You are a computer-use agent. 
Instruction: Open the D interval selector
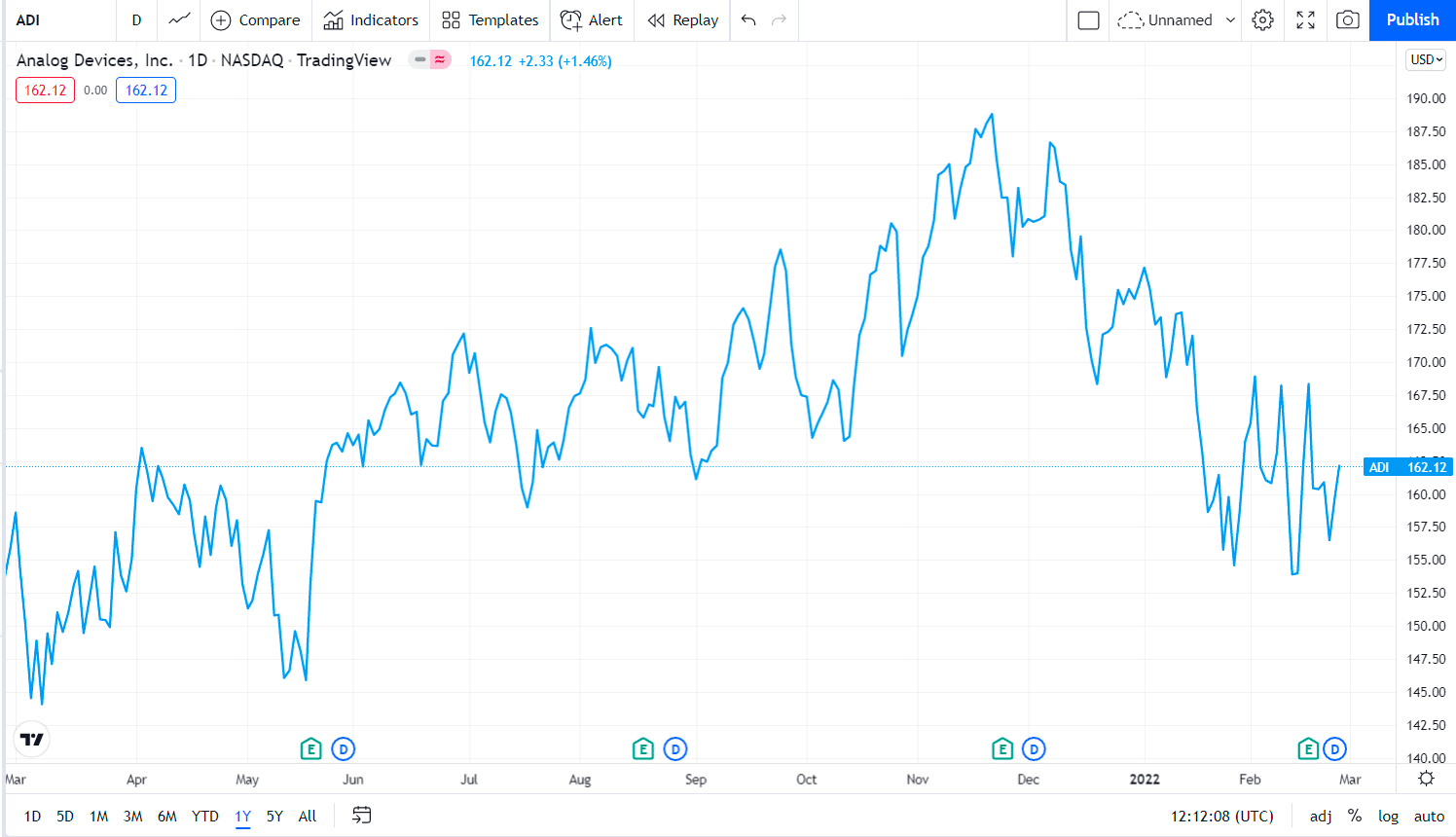(x=136, y=20)
